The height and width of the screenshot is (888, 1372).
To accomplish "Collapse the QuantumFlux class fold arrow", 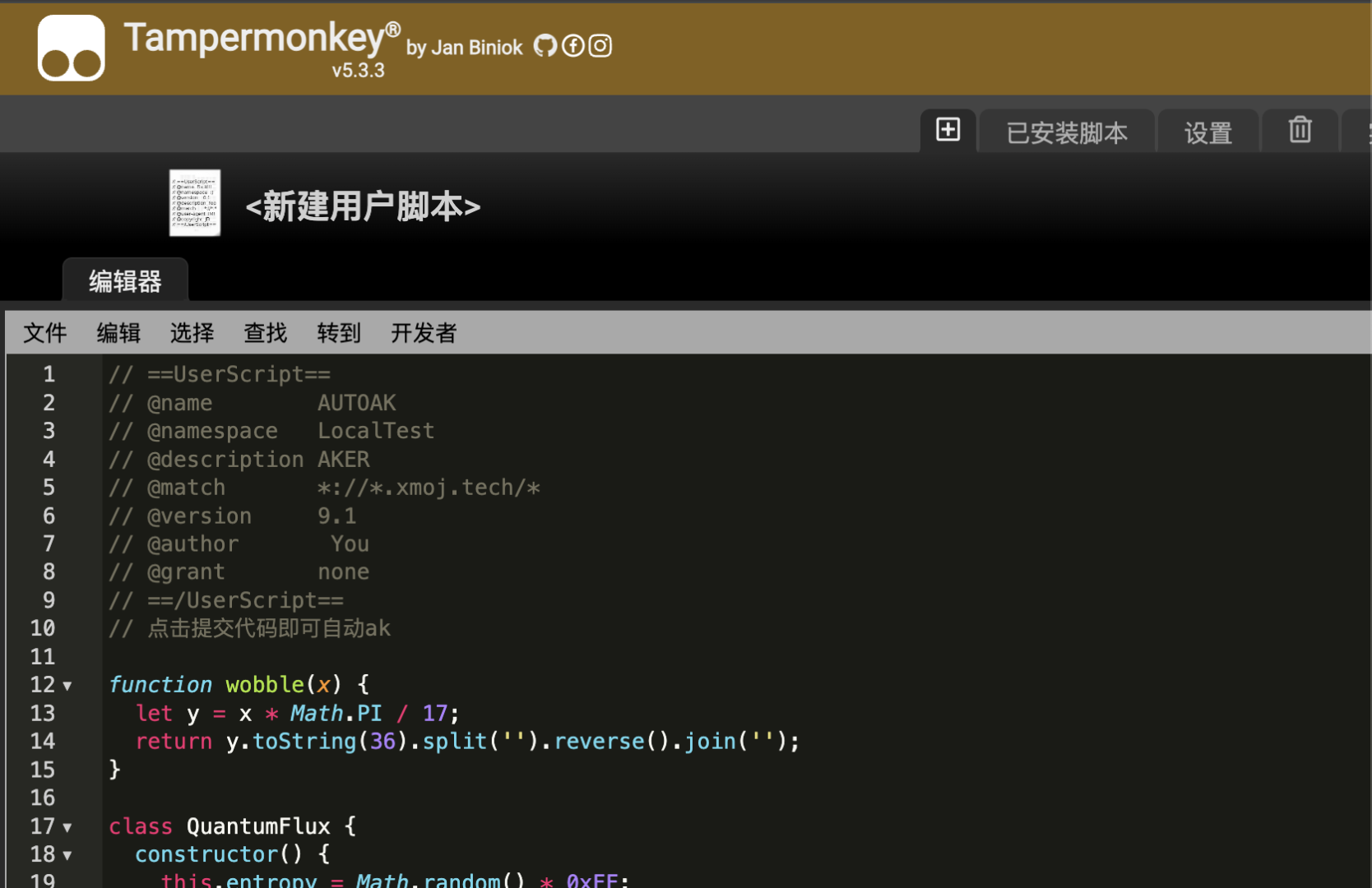I will [x=67, y=827].
